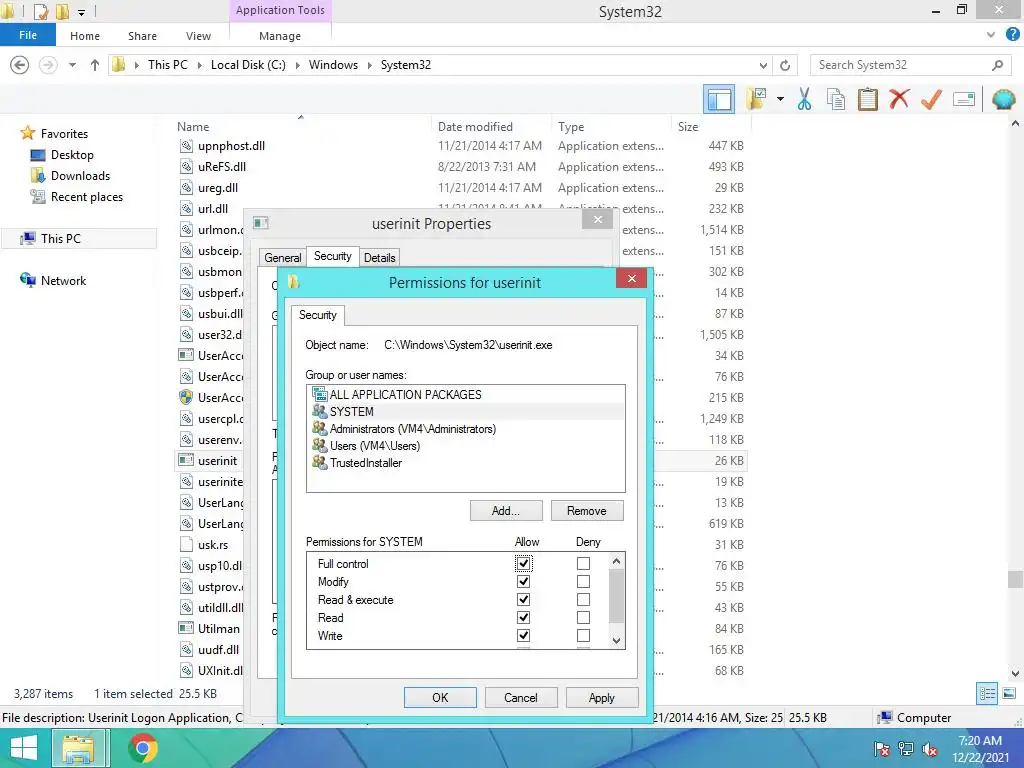Check Deny box for Modify
1024x768 pixels.
pyautogui.click(x=583, y=582)
